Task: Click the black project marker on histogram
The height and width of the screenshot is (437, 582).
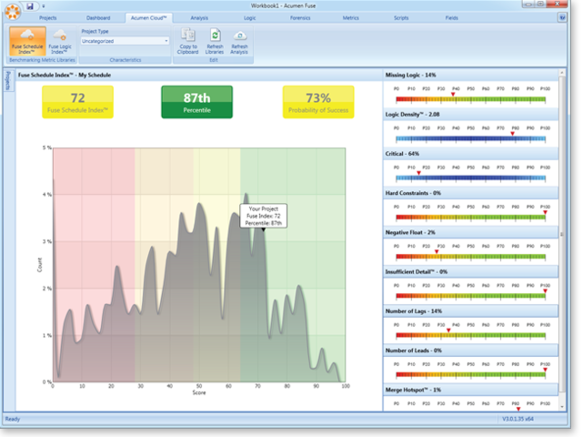Action: point(264,230)
